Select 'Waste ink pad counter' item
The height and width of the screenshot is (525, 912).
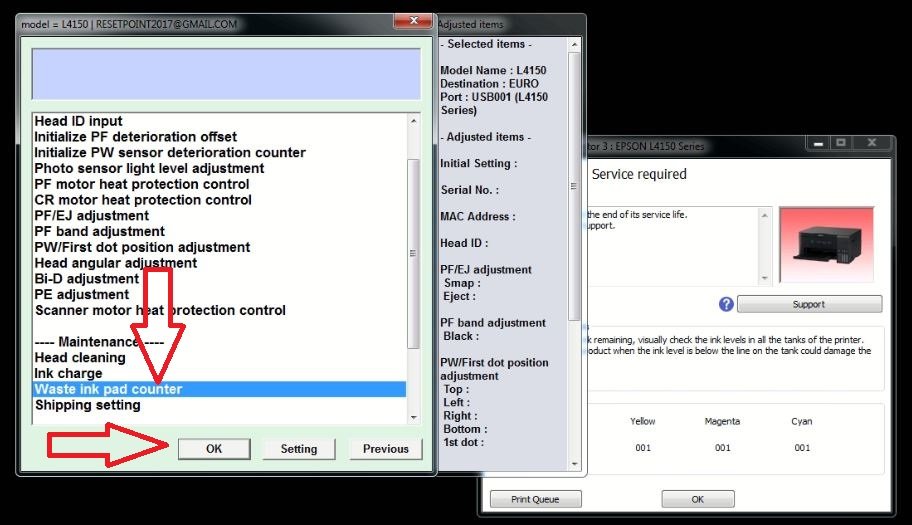point(219,389)
